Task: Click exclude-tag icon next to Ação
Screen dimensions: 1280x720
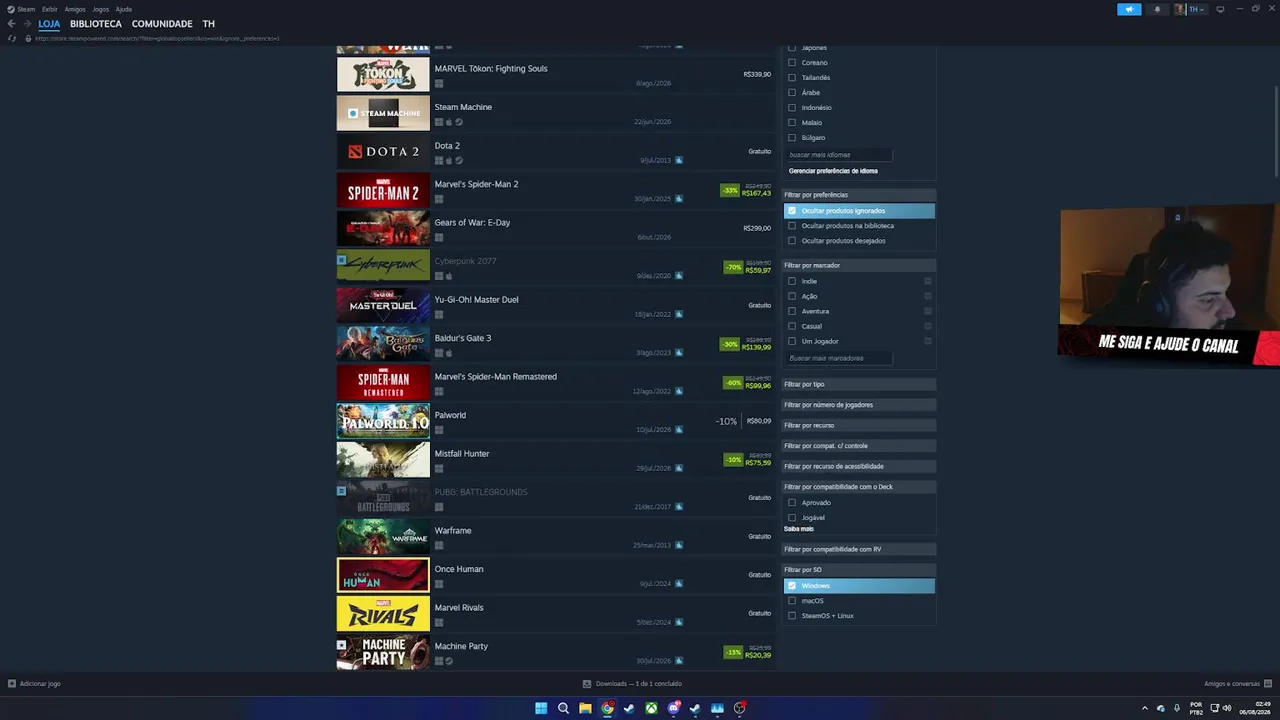Action: point(928,296)
